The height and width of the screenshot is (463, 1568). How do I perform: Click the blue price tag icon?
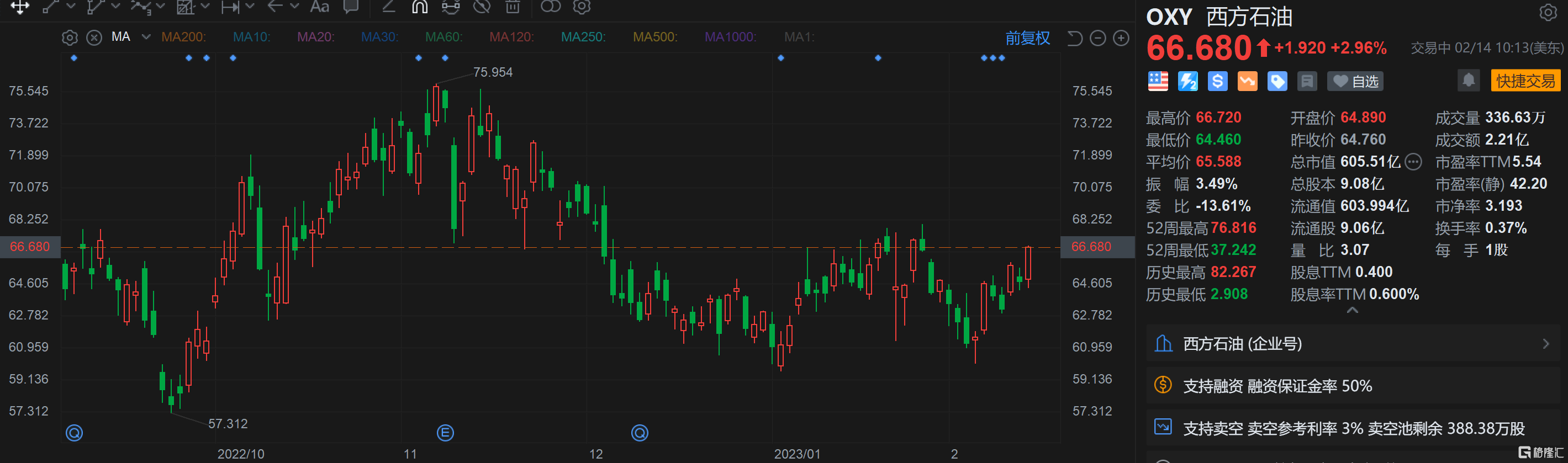(x=1277, y=81)
